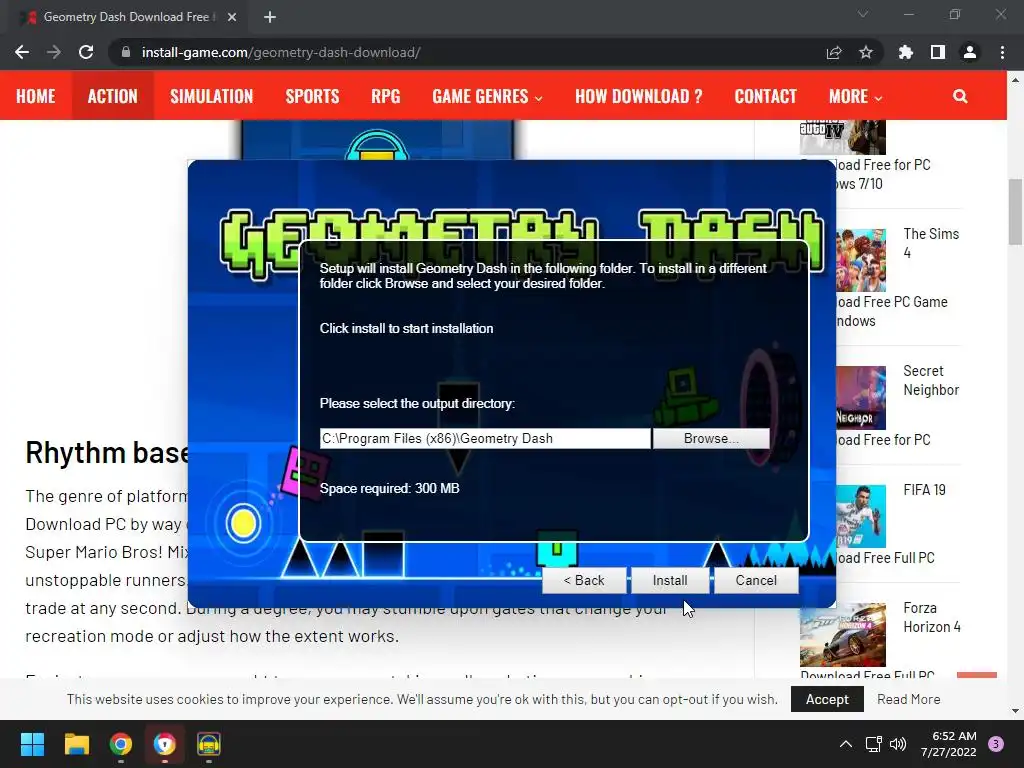The image size is (1024, 768).
Task: Open the FIFA 19 thumbnail
Action: (861, 516)
